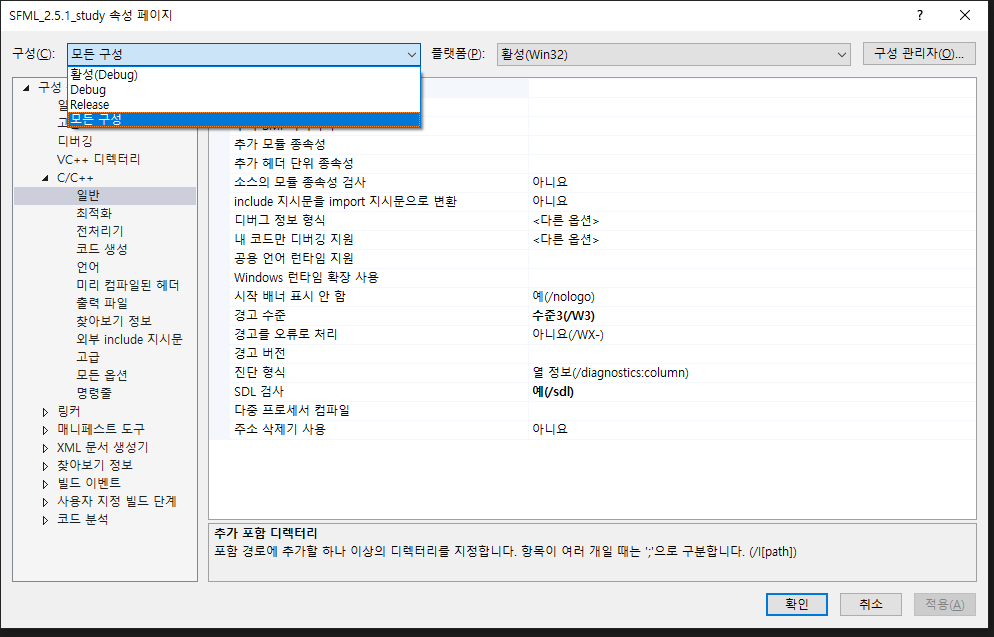
Task: Click 열 정보(/diagnostics:column) value
Action: coord(610,372)
